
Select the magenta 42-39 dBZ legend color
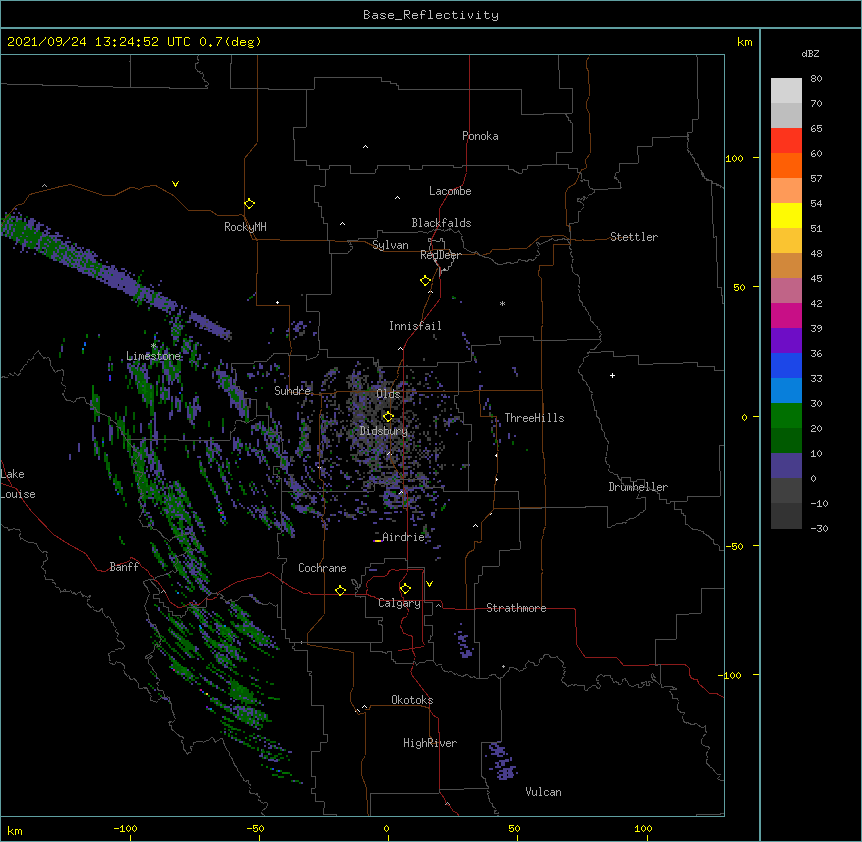click(x=786, y=315)
